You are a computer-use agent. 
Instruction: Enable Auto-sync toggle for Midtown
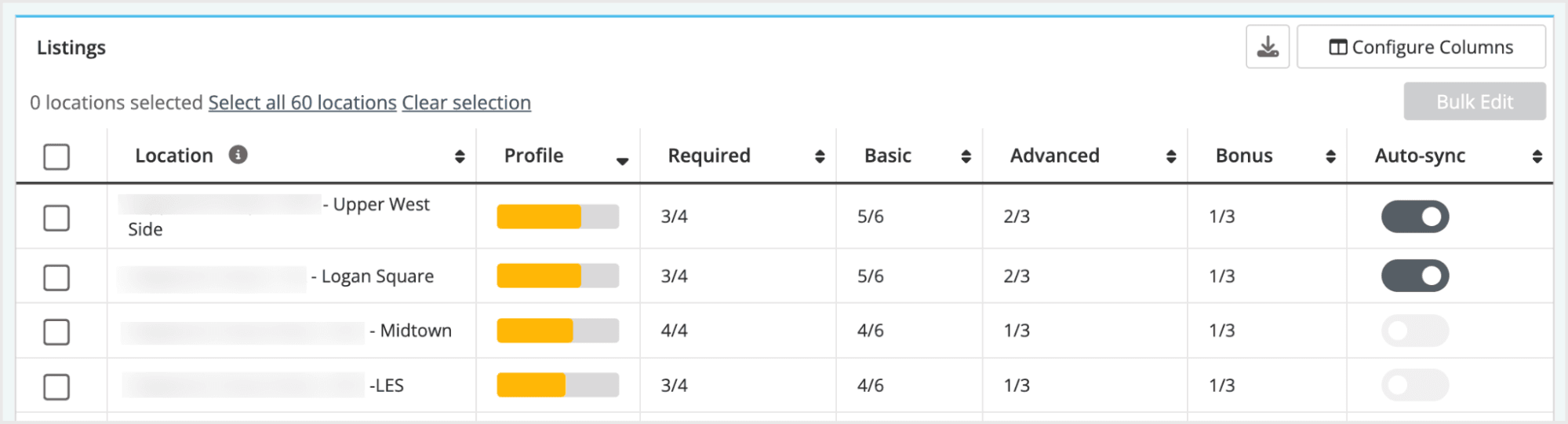[1414, 331]
